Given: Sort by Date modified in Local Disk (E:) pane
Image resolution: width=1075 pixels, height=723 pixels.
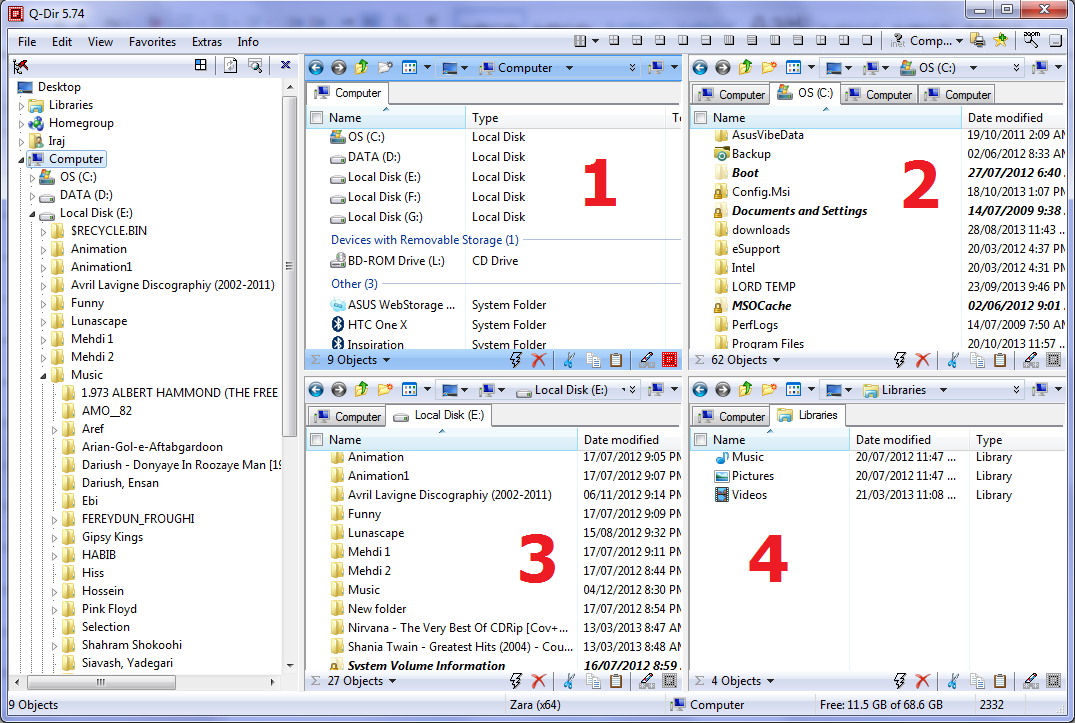Looking at the screenshot, I should pyautogui.click(x=629, y=439).
